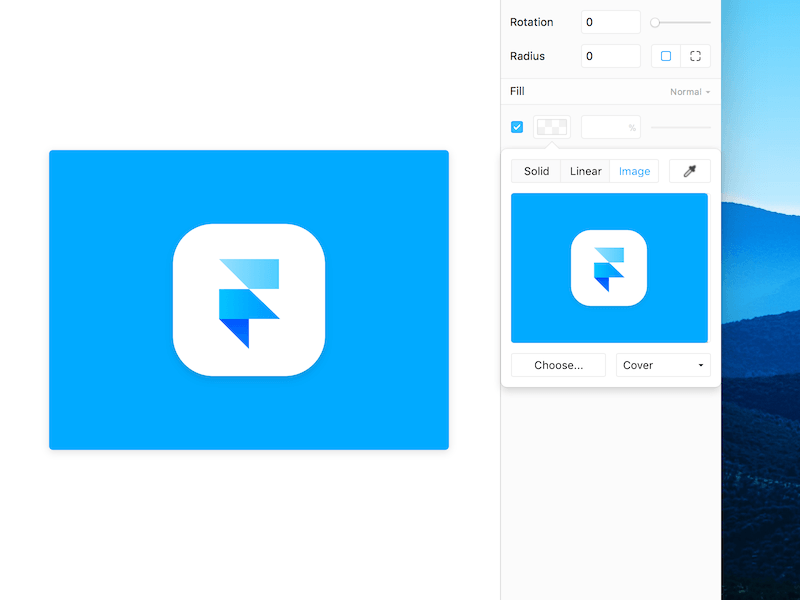Click the Fill section label

click(517, 91)
